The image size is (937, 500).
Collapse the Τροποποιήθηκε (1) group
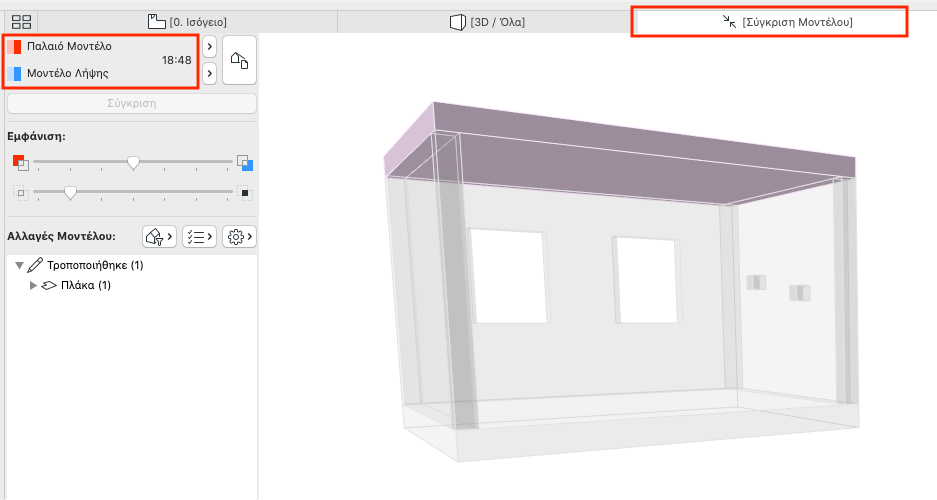(x=19, y=265)
